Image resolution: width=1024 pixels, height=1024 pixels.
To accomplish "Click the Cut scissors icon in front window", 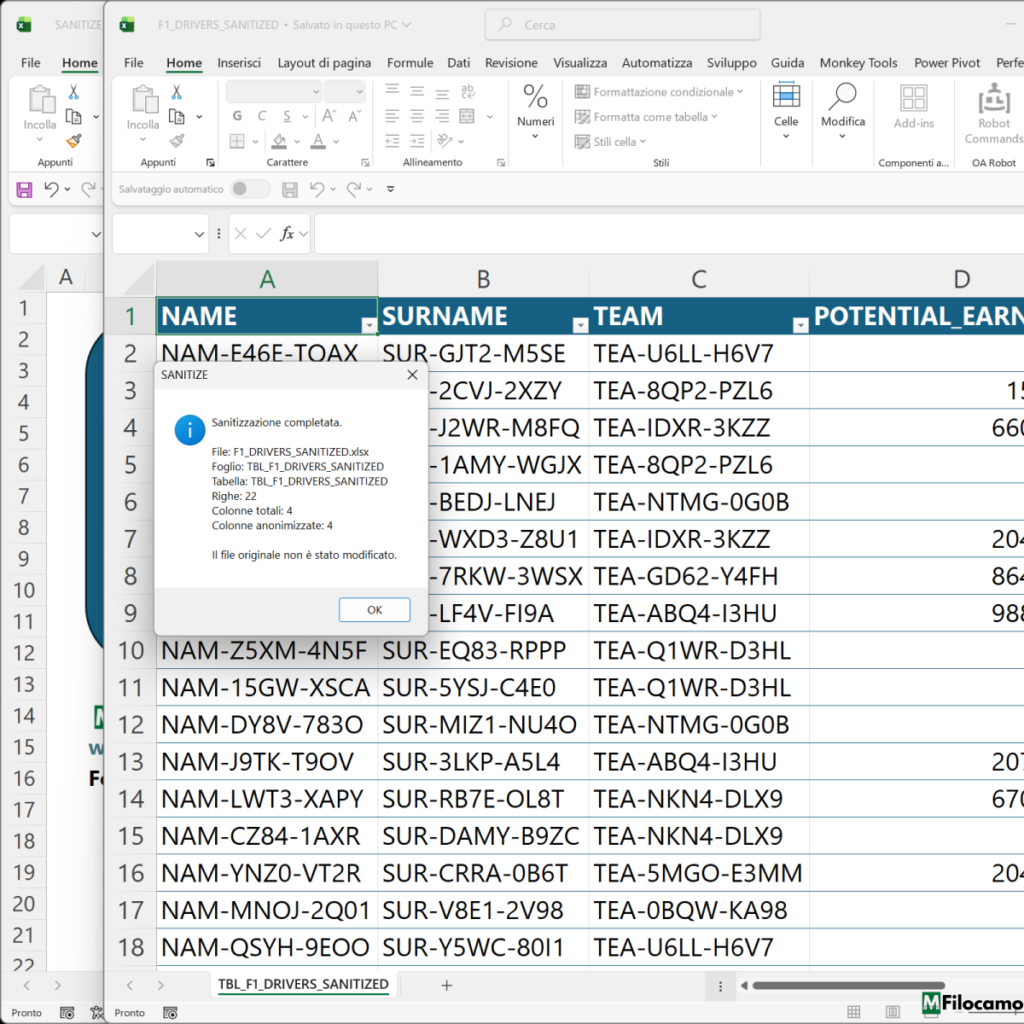I will pyautogui.click(x=176, y=92).
